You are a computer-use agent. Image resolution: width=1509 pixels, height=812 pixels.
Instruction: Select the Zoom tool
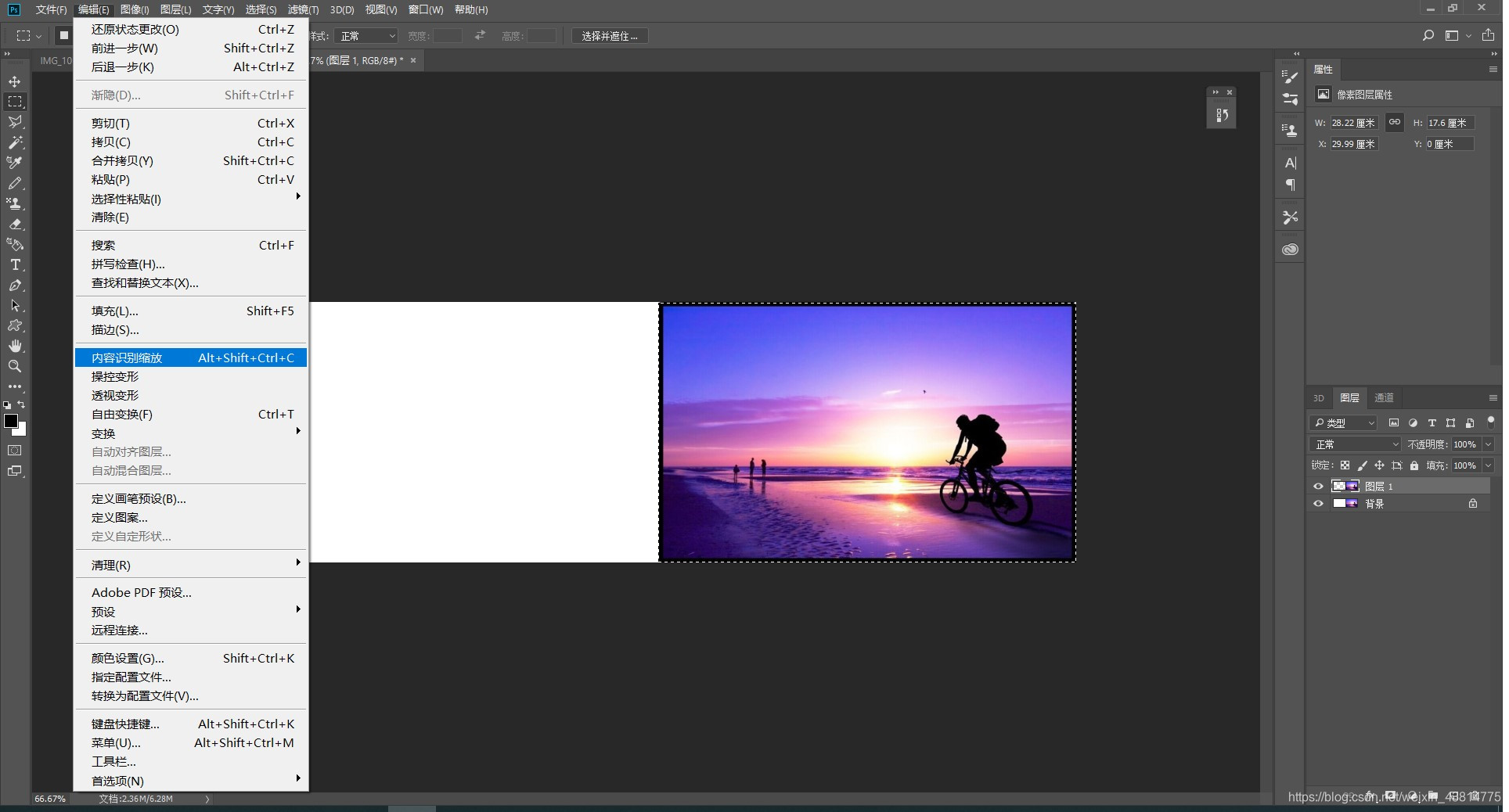[x=15, y=366]
